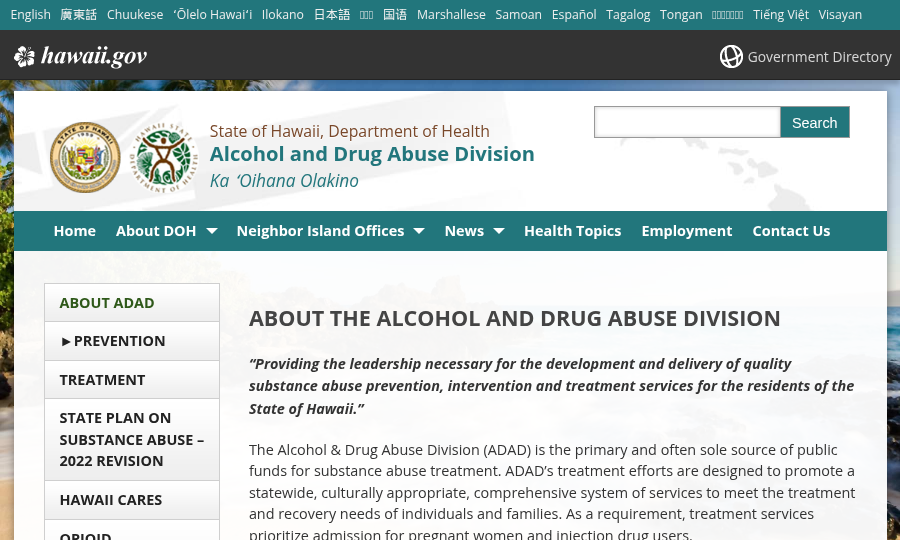Open the Home menu item

pyautogui.click(x=75, y=231)
